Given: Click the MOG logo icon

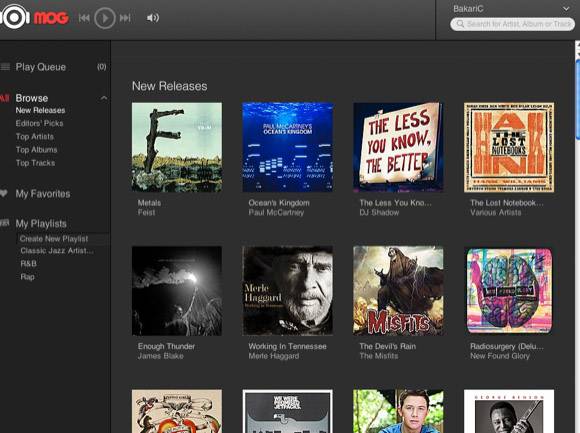Looking at the screenshot, I should point(14,17).
